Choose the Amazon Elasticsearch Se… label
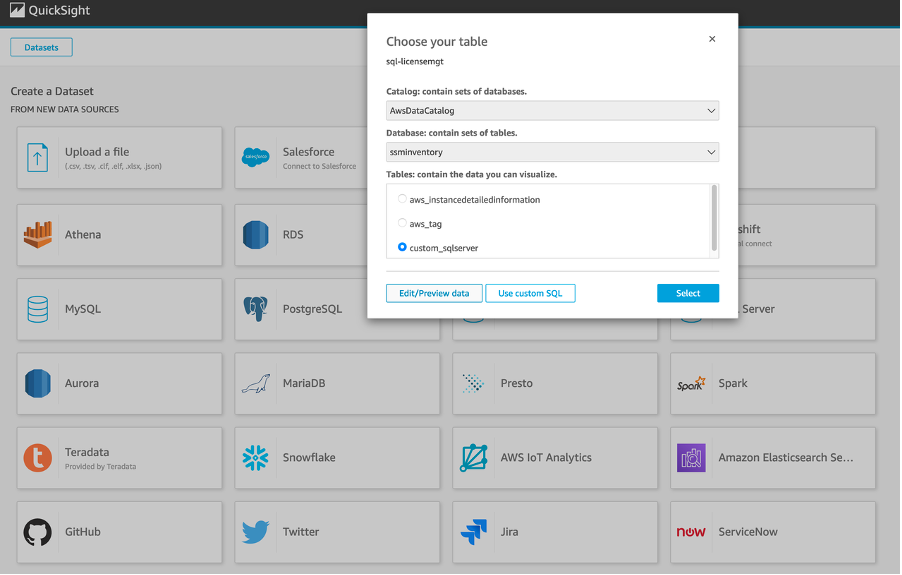 786,458
